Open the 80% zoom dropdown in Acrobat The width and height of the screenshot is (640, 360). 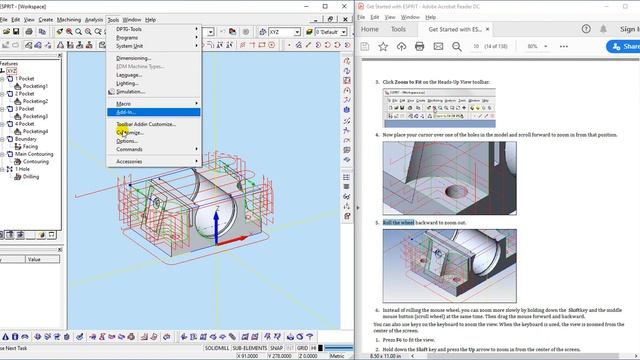point(546,47)
